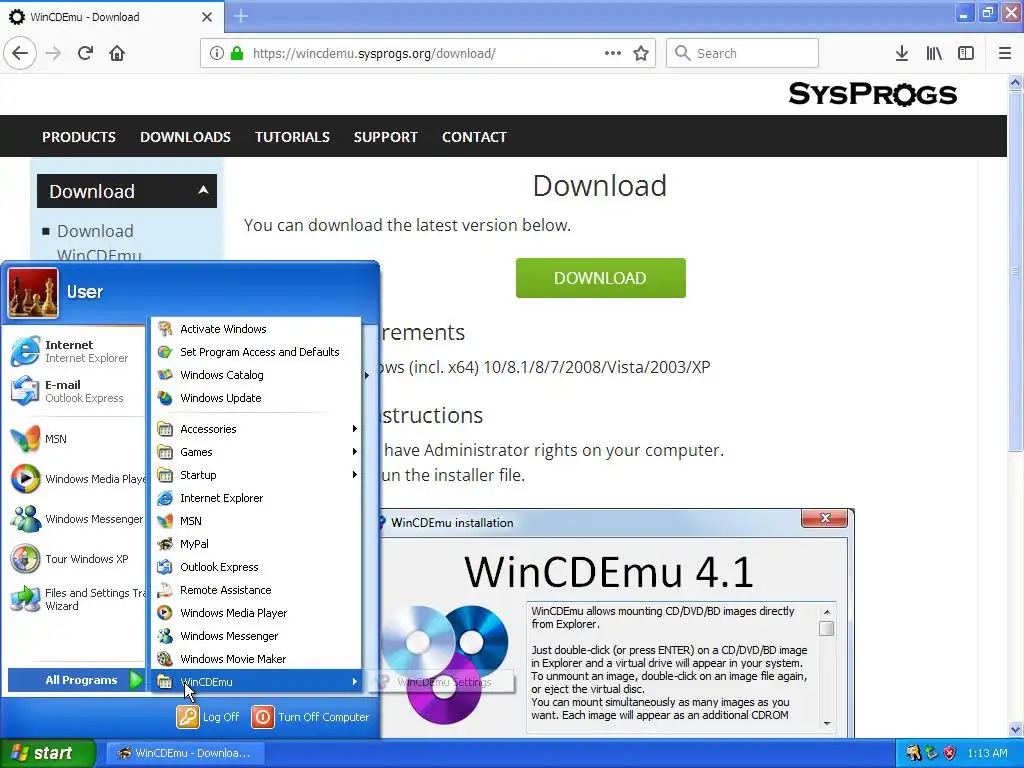Open SUPPORT in site navigation
Image resolution: width=1024 pixels, height=768 pixels.
click(385, 137)
